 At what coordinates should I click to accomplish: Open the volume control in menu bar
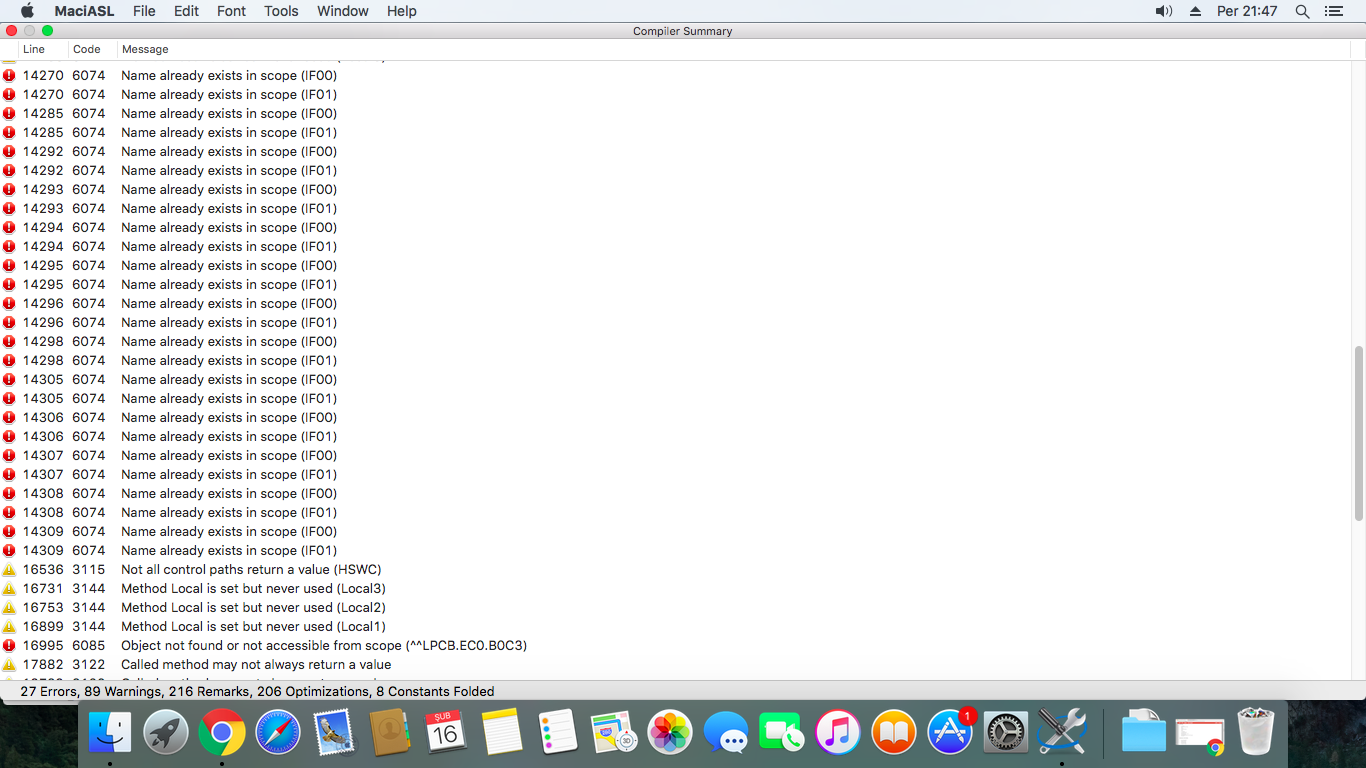1163,11
